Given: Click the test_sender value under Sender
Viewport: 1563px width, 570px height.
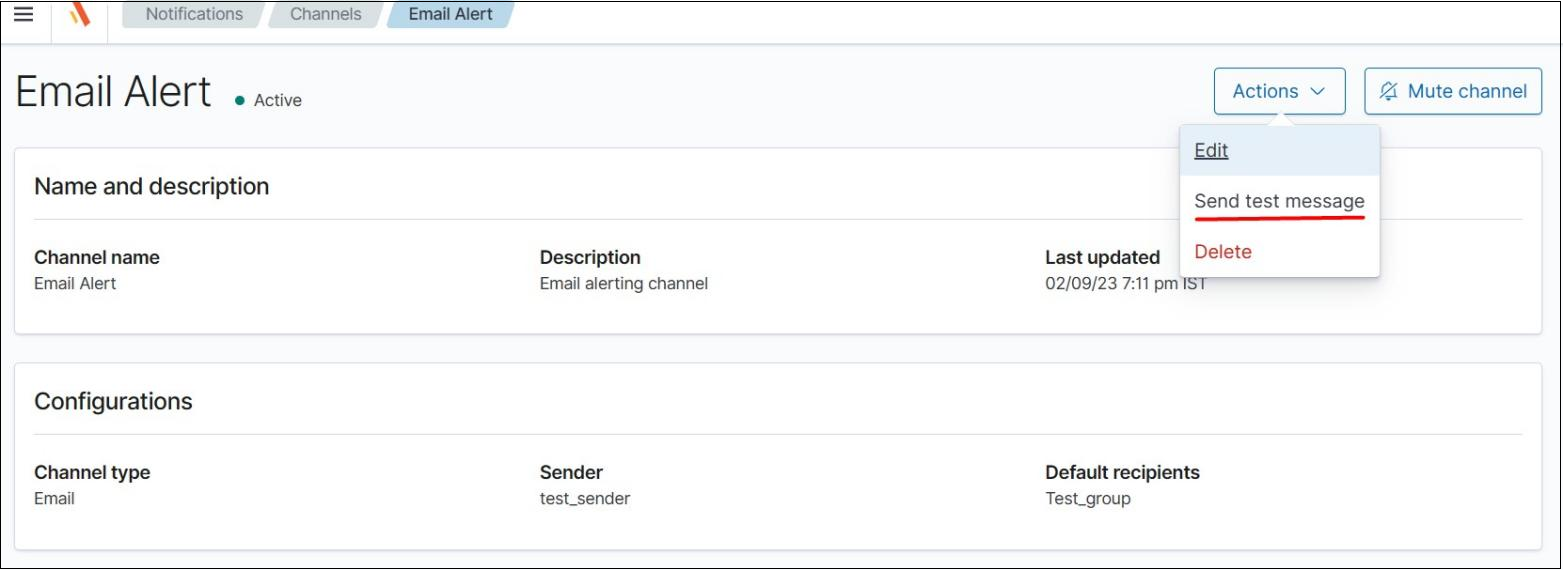Looking at the screenshot, I should point(585,498).
